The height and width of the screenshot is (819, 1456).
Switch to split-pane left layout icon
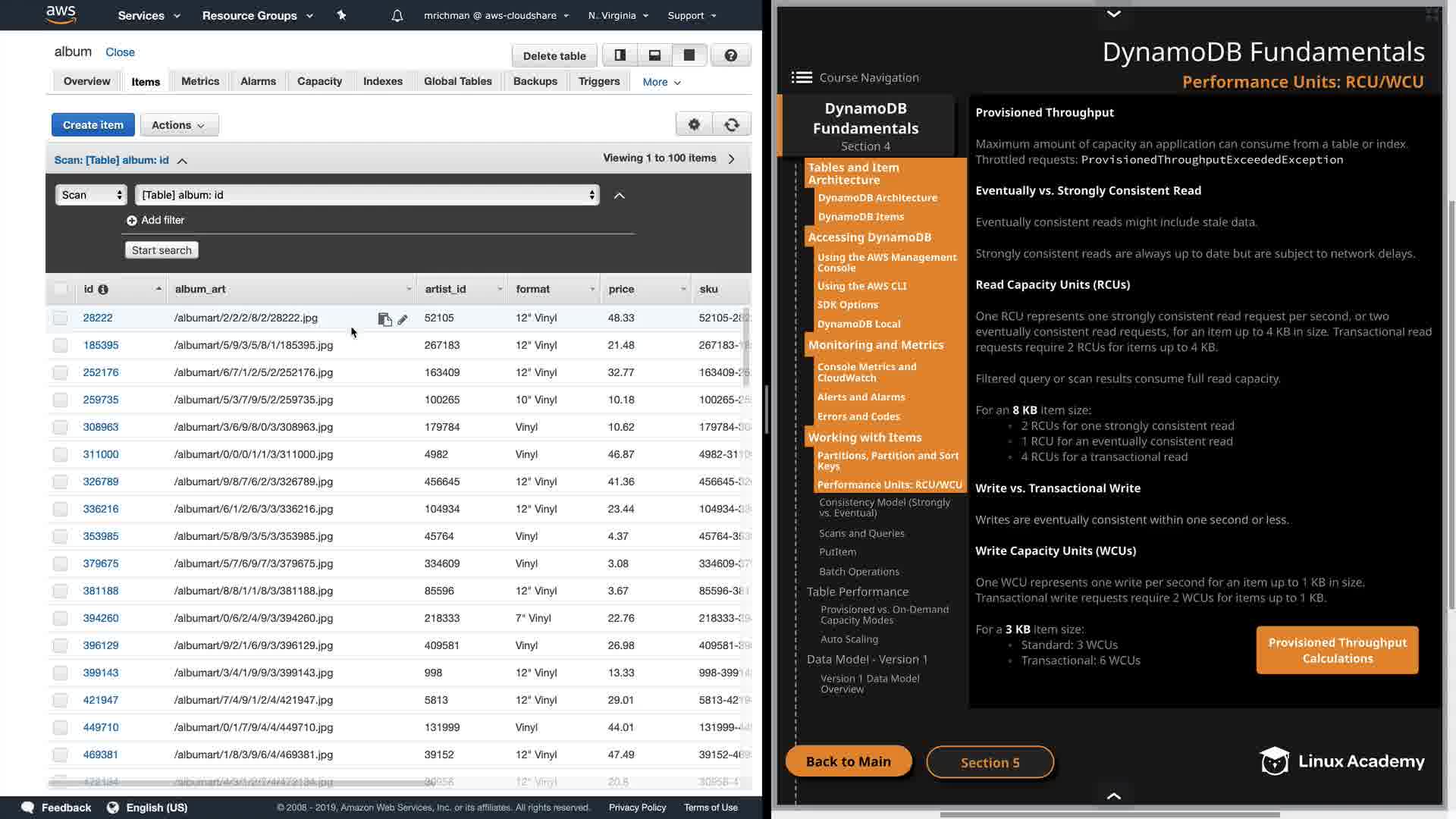point(620,55)
